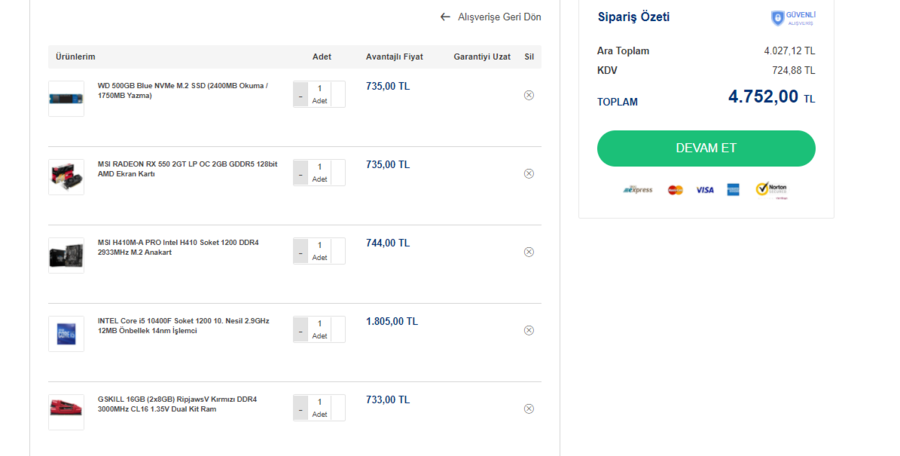The width and height of the screenshot is (900, 456).
Task: Click the Mastercard payment logo
Action: 675,189
